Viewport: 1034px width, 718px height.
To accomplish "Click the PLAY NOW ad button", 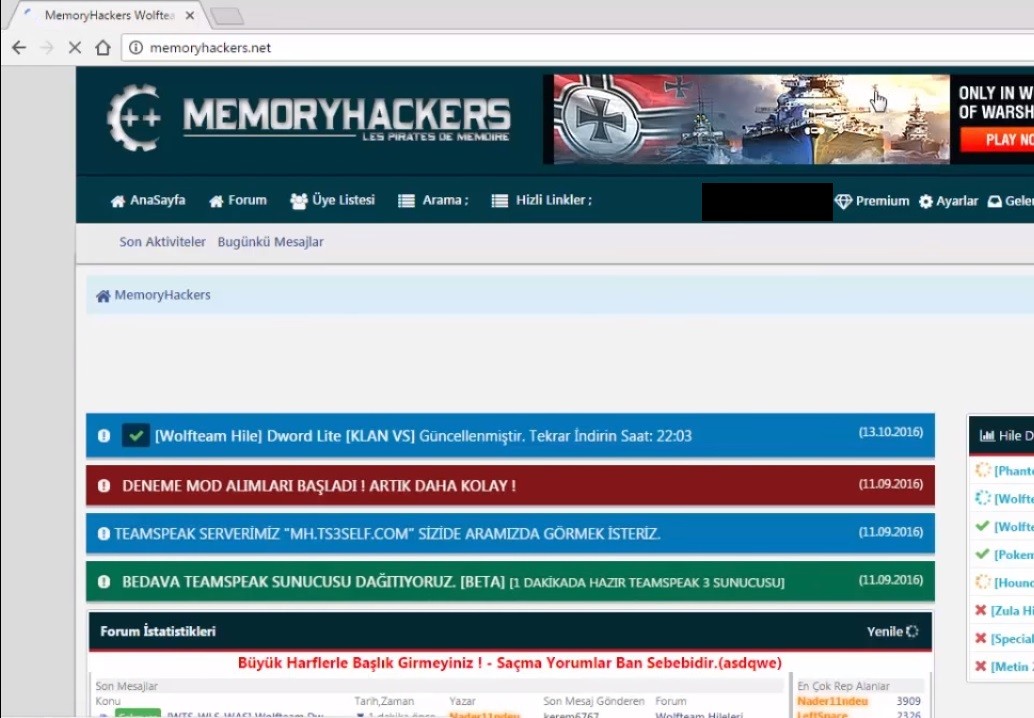I will pos(998,140).
